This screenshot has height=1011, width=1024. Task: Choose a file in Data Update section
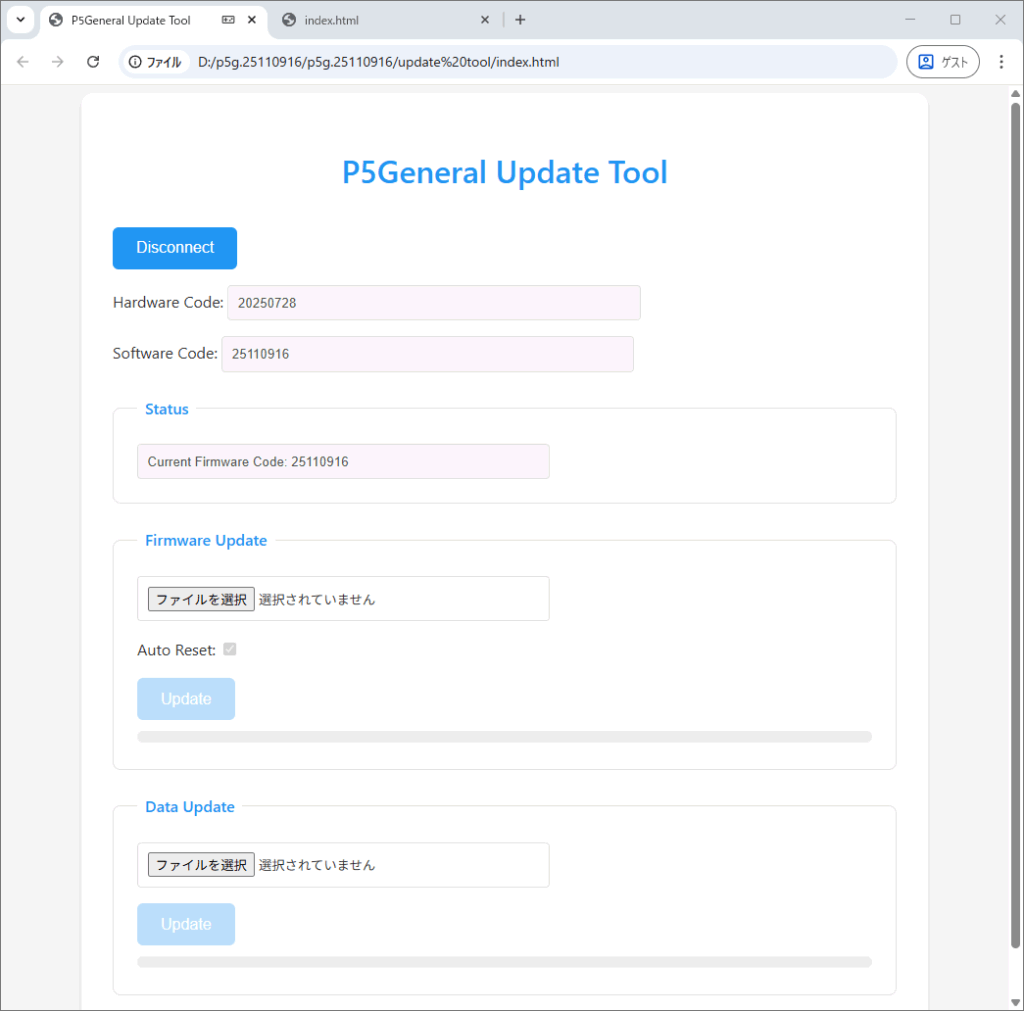tap(201, 865)
